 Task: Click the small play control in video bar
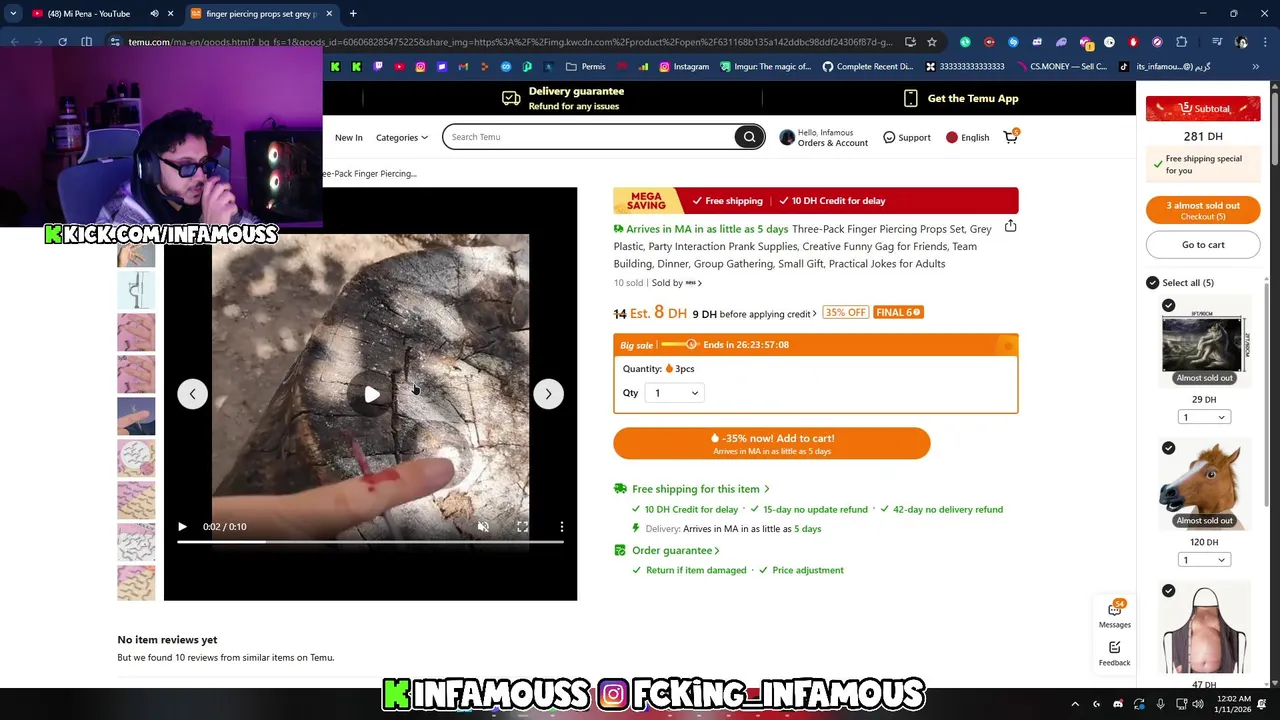(x=182, y=526)
